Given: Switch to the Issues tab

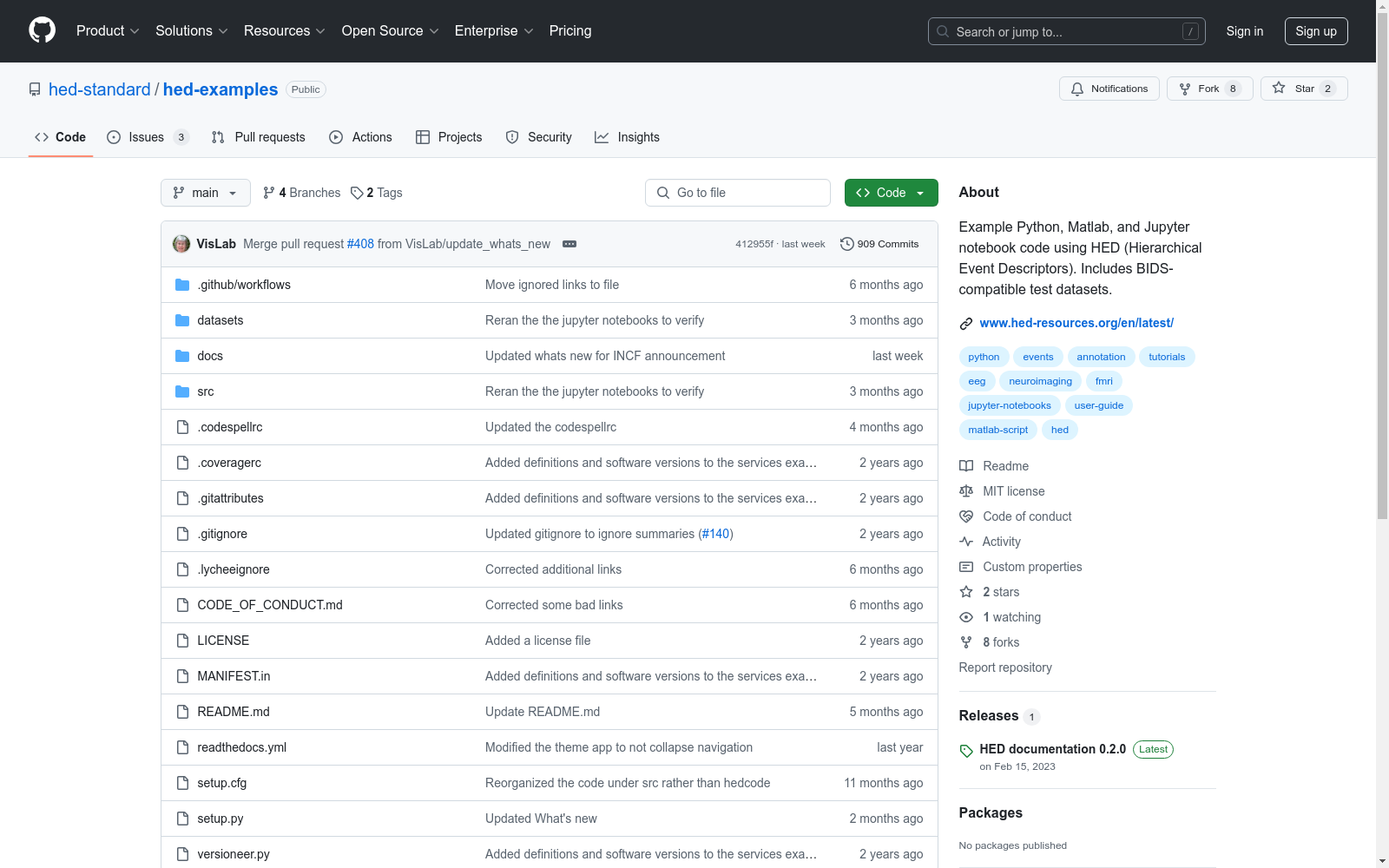Looking at the screenshot, I should pyautogui.click(x=148, y=137).
